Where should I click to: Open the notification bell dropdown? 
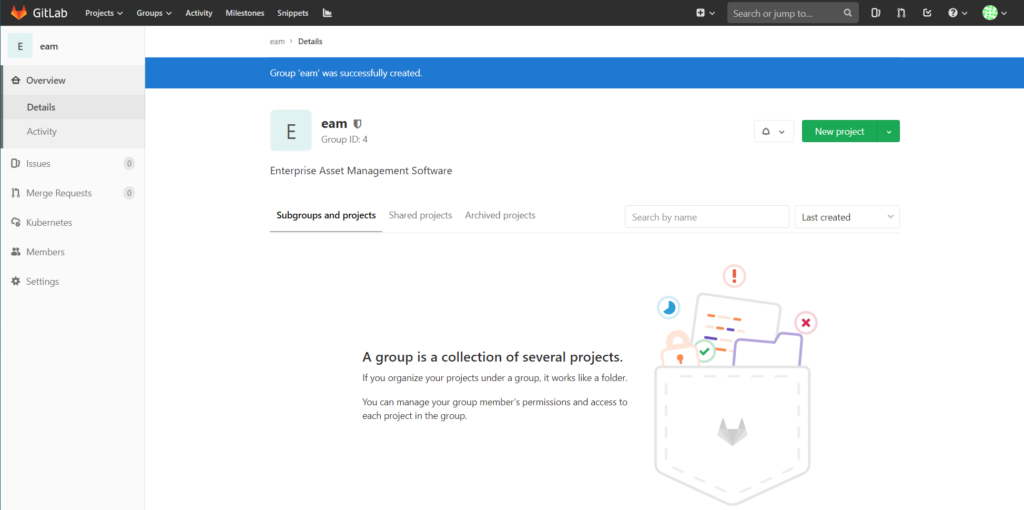click(773, 131)
